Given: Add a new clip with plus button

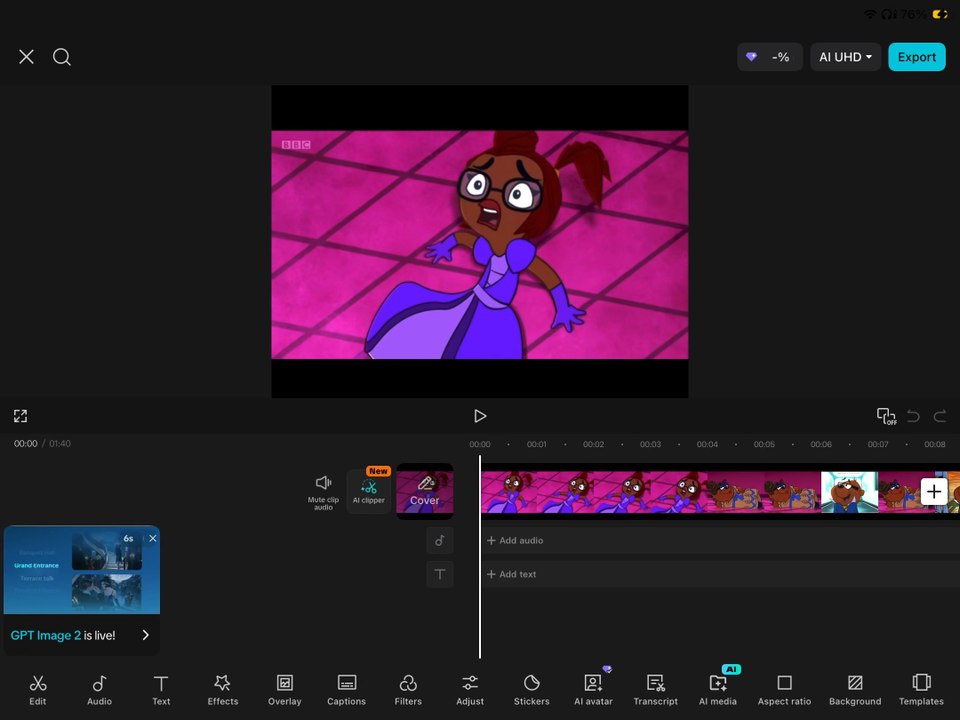Looking at the screenshot, I should coord(934,492).
